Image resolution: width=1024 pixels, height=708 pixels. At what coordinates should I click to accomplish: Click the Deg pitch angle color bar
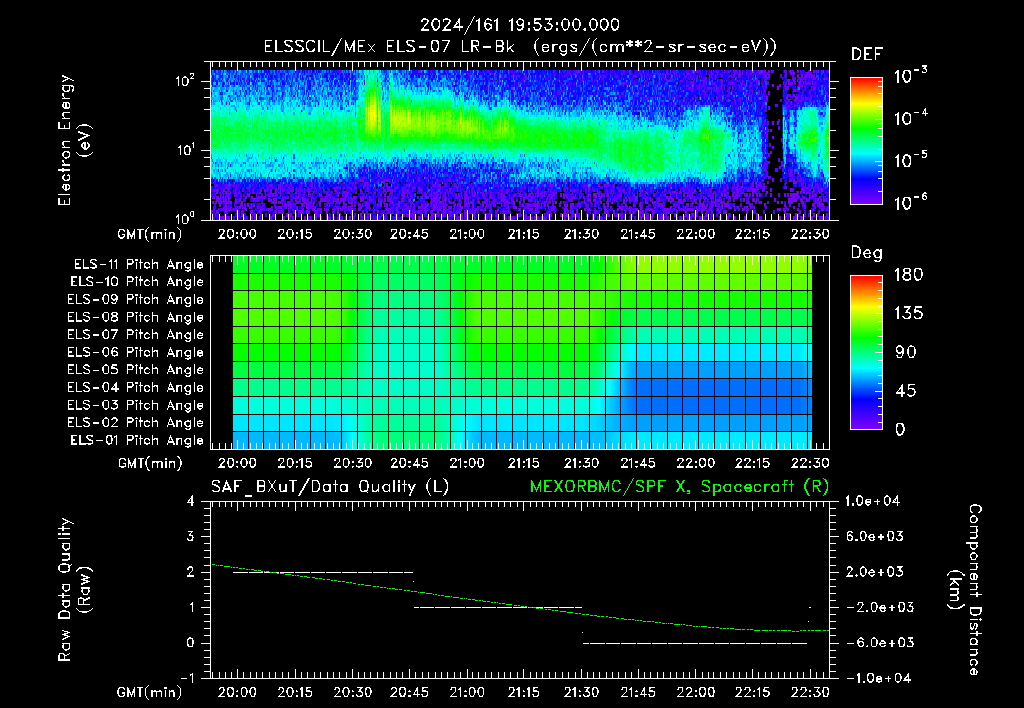[867, 353]
